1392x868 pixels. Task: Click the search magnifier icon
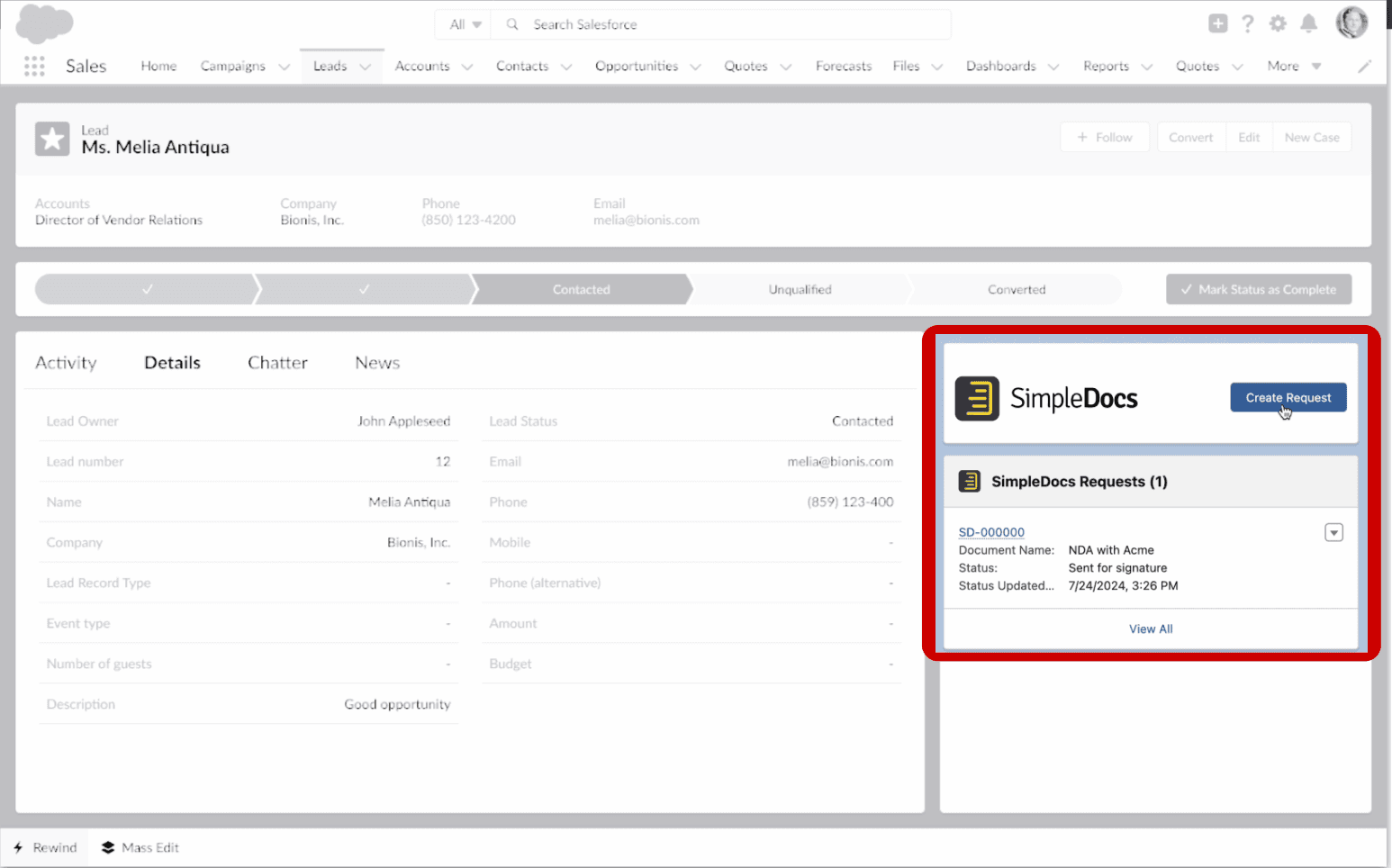[x=512, y=24]
